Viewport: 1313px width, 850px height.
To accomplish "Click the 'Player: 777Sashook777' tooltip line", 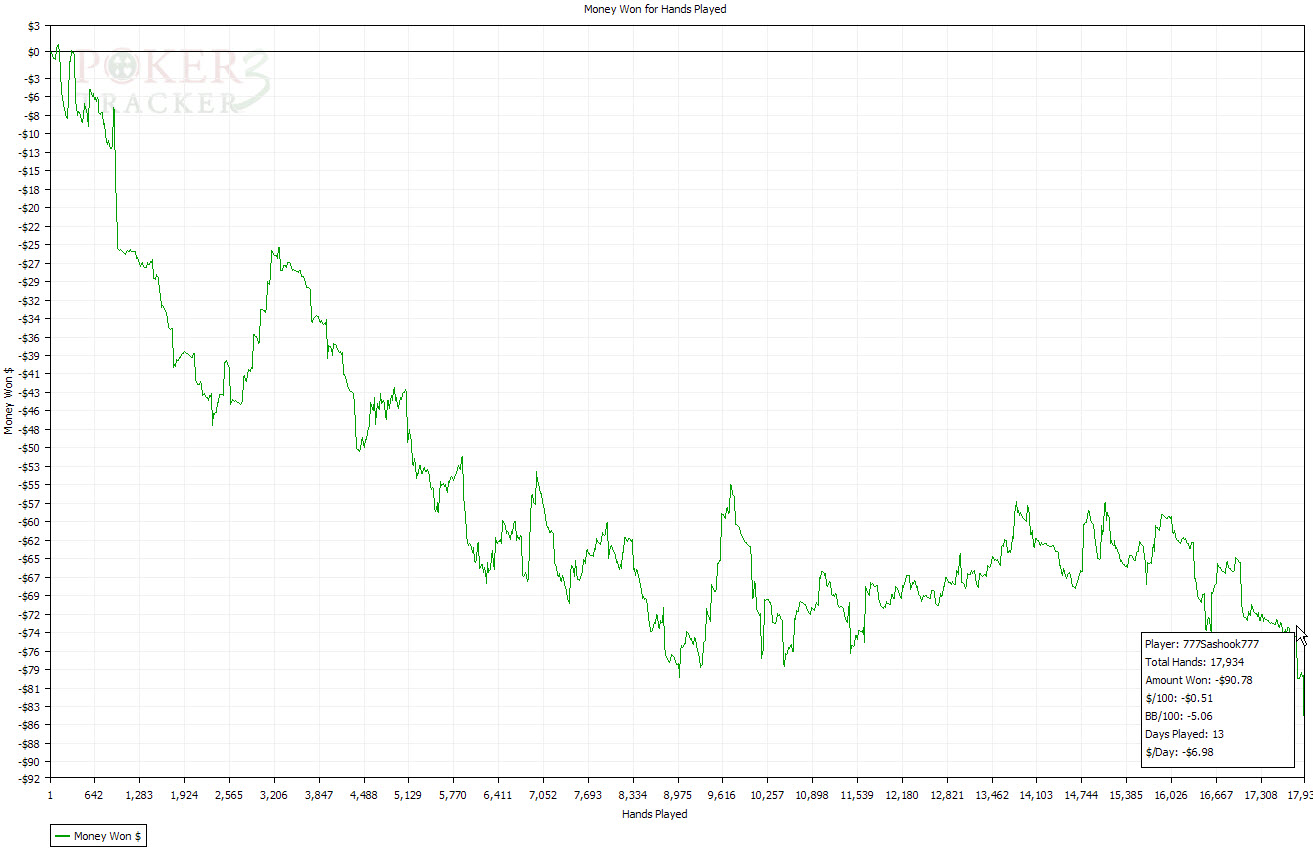I will 1201,644.
